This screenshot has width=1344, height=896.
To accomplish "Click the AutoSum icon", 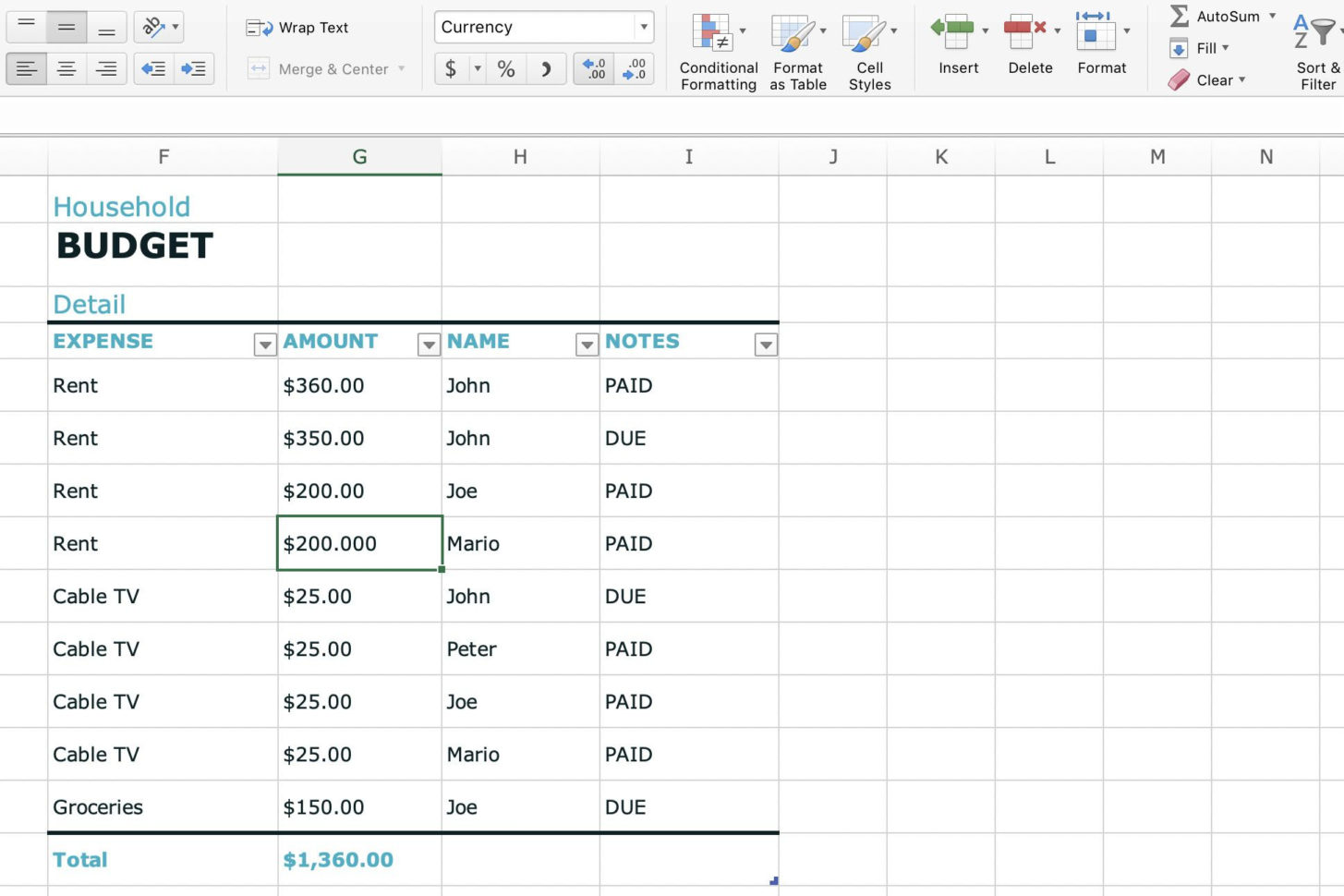I will (x=1181, y=16).
